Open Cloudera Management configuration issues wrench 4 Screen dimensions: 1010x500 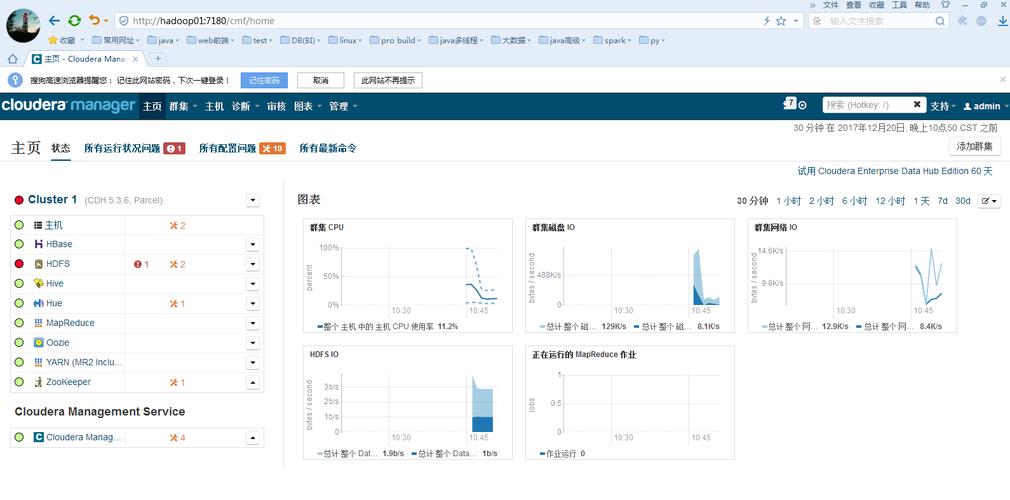(x=177, y=438)
